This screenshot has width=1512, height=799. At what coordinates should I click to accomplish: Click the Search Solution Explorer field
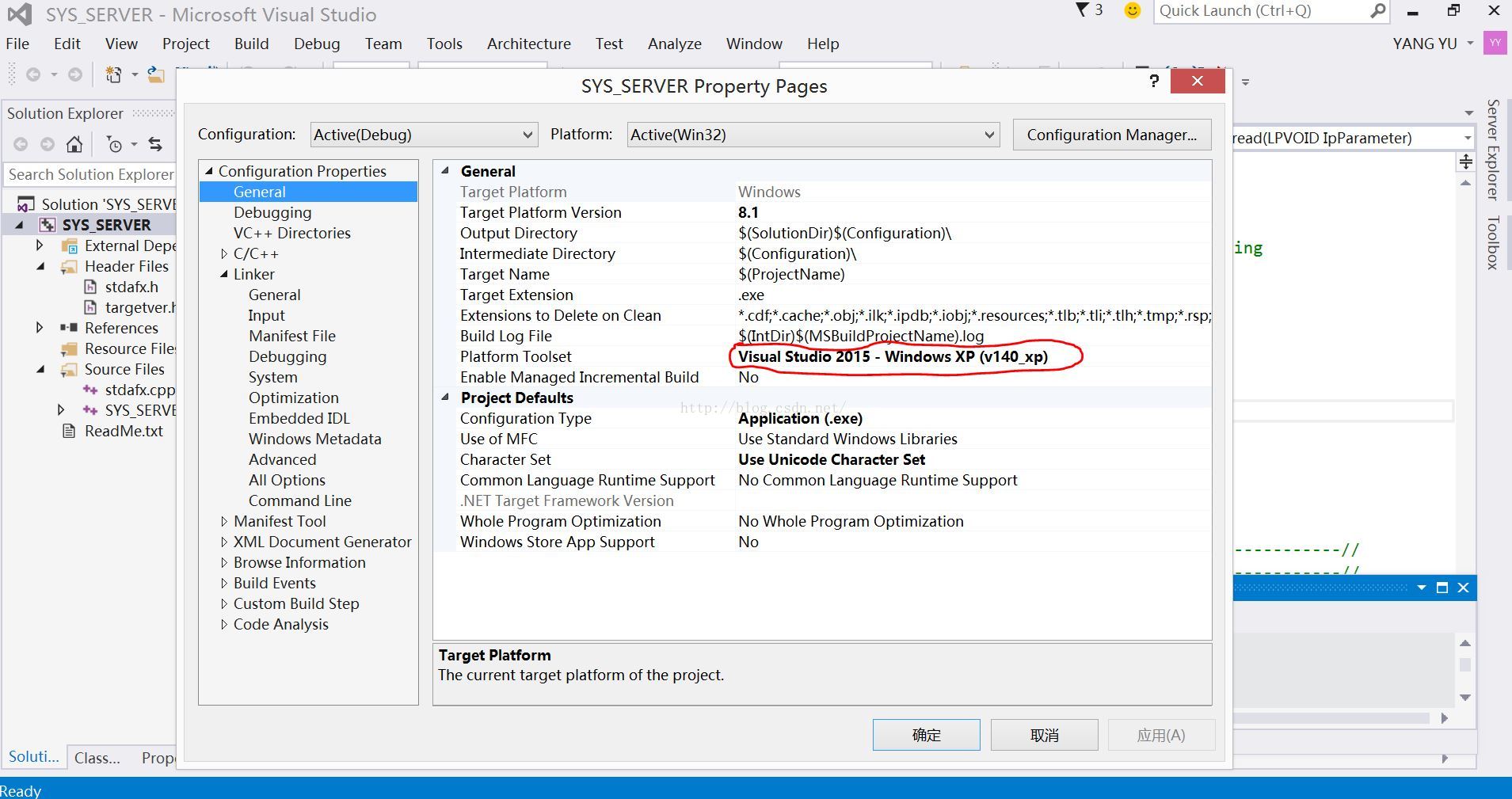coord(90,174)
